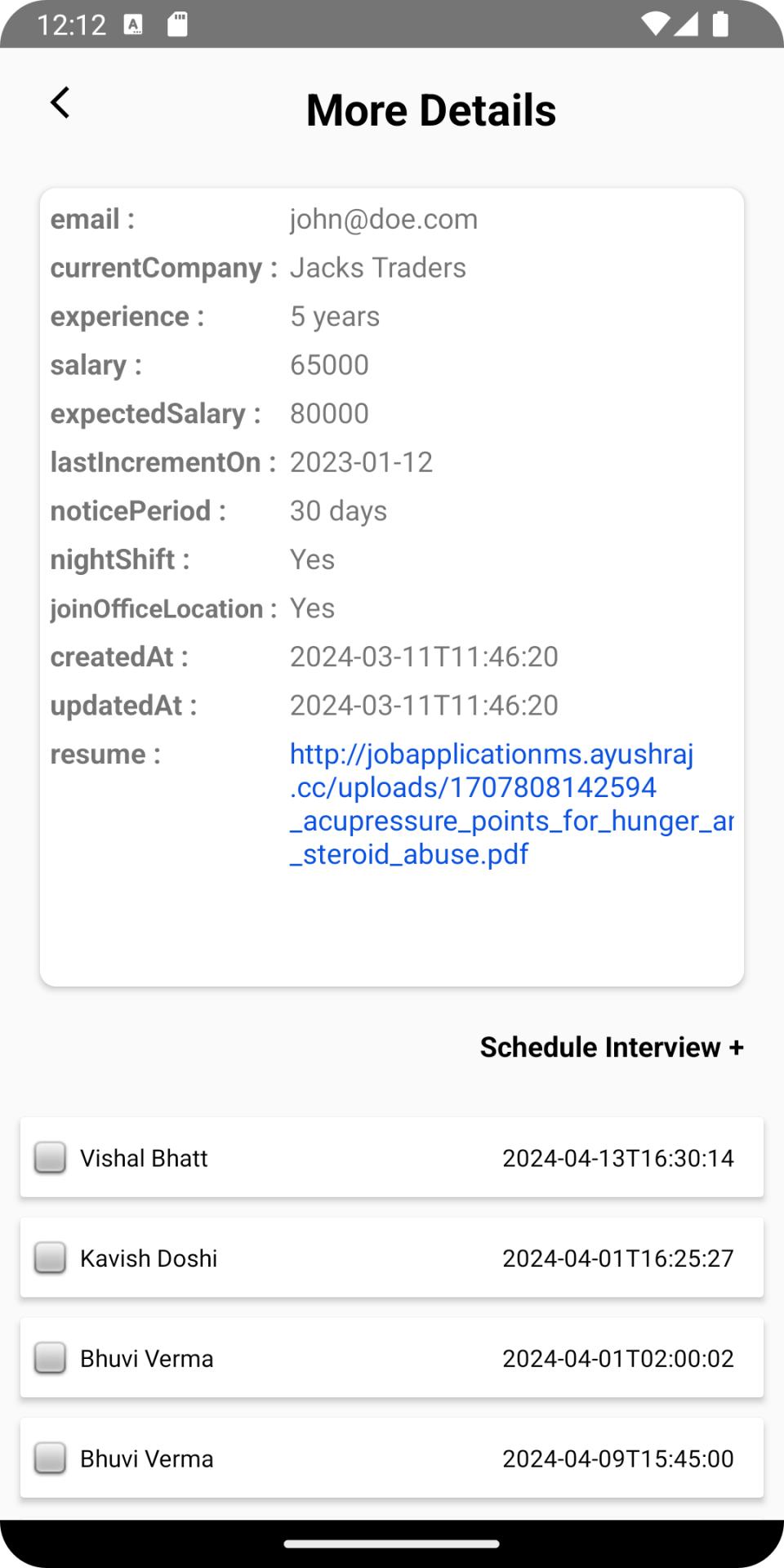Image resolution: width=784 pixels, height=1568 pixels.
Task: Tap the Vishal Bhatt name
Action: click(144, 1158)
